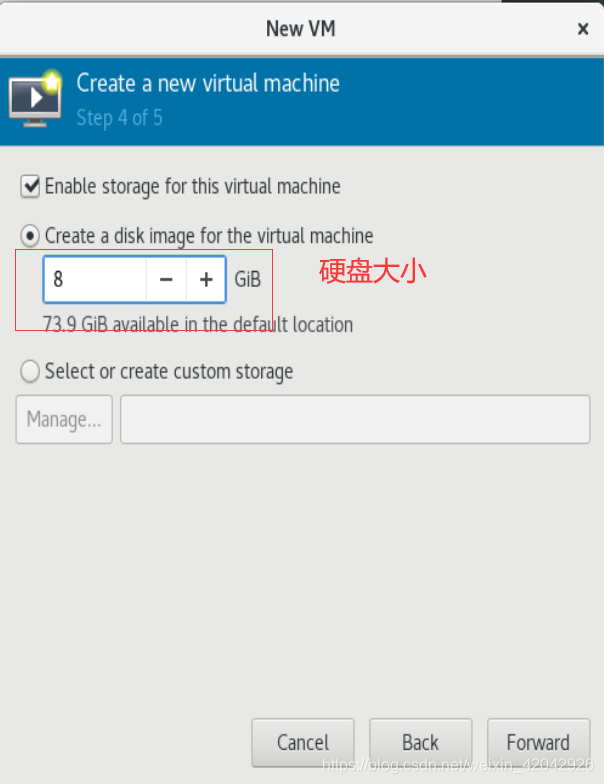
Task: Choose the Select or create custom storage radio
Action: point(30,372)
